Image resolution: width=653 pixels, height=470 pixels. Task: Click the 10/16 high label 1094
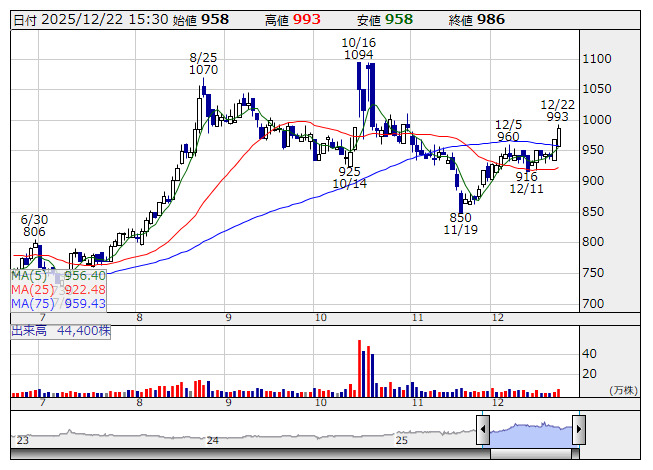pyautogui.click(x=357, y=55)
